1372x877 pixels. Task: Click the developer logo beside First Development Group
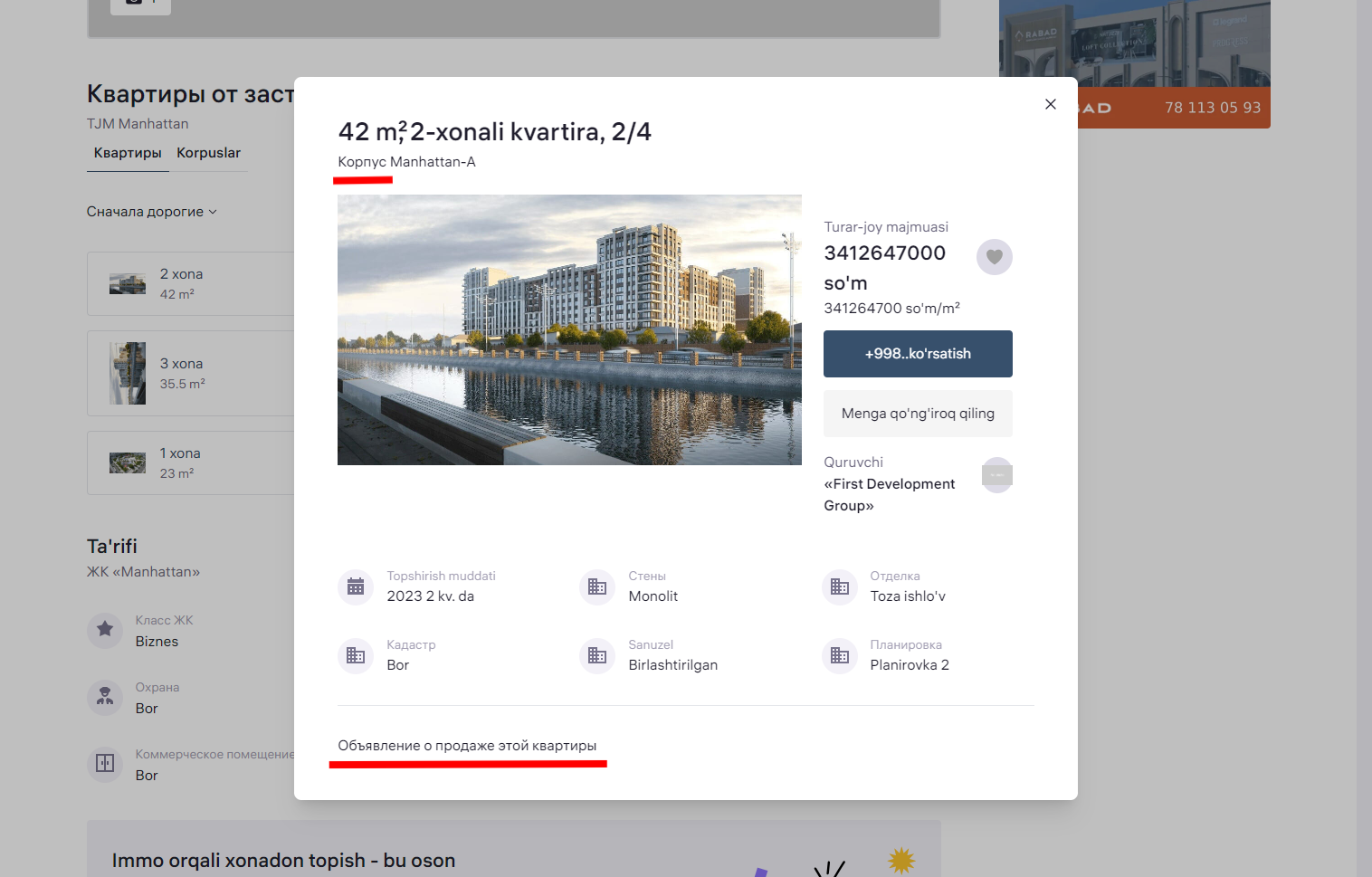(997, 475)
